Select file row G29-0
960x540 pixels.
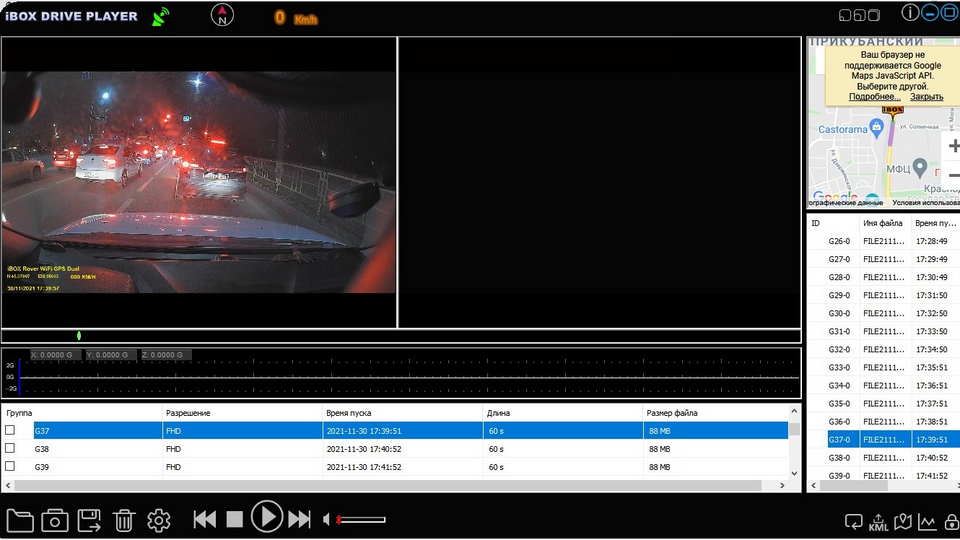pos(883,295)
